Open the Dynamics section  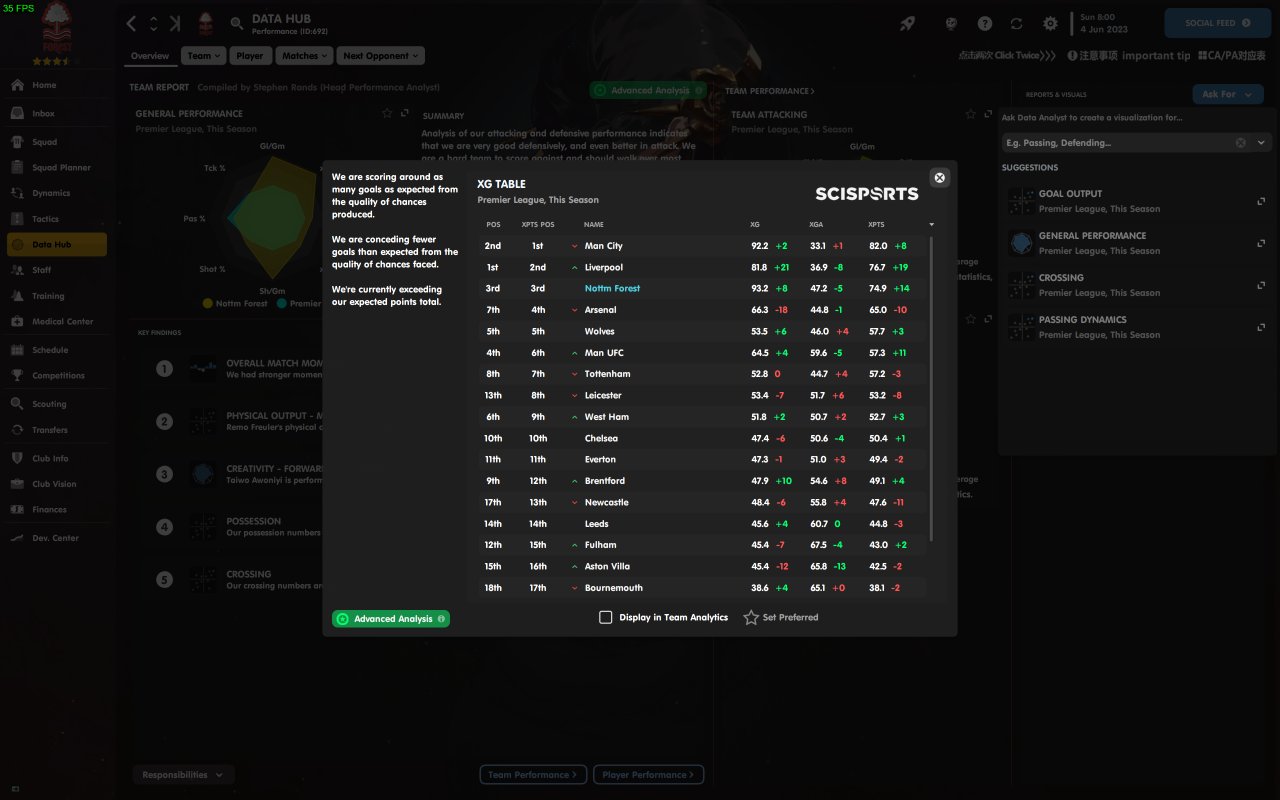point(53,193)
